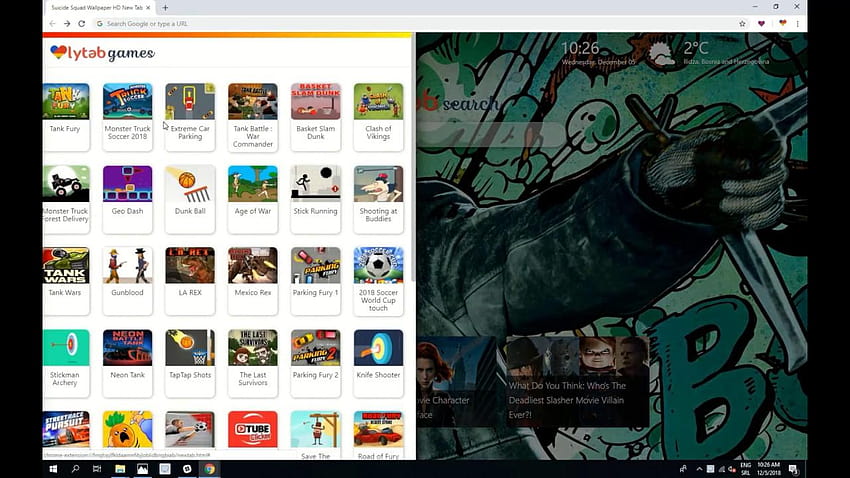The width and height of the screenshot is (850, 478).
Task: Open the Windows Start menu
Action: click(x=53, y=469)
